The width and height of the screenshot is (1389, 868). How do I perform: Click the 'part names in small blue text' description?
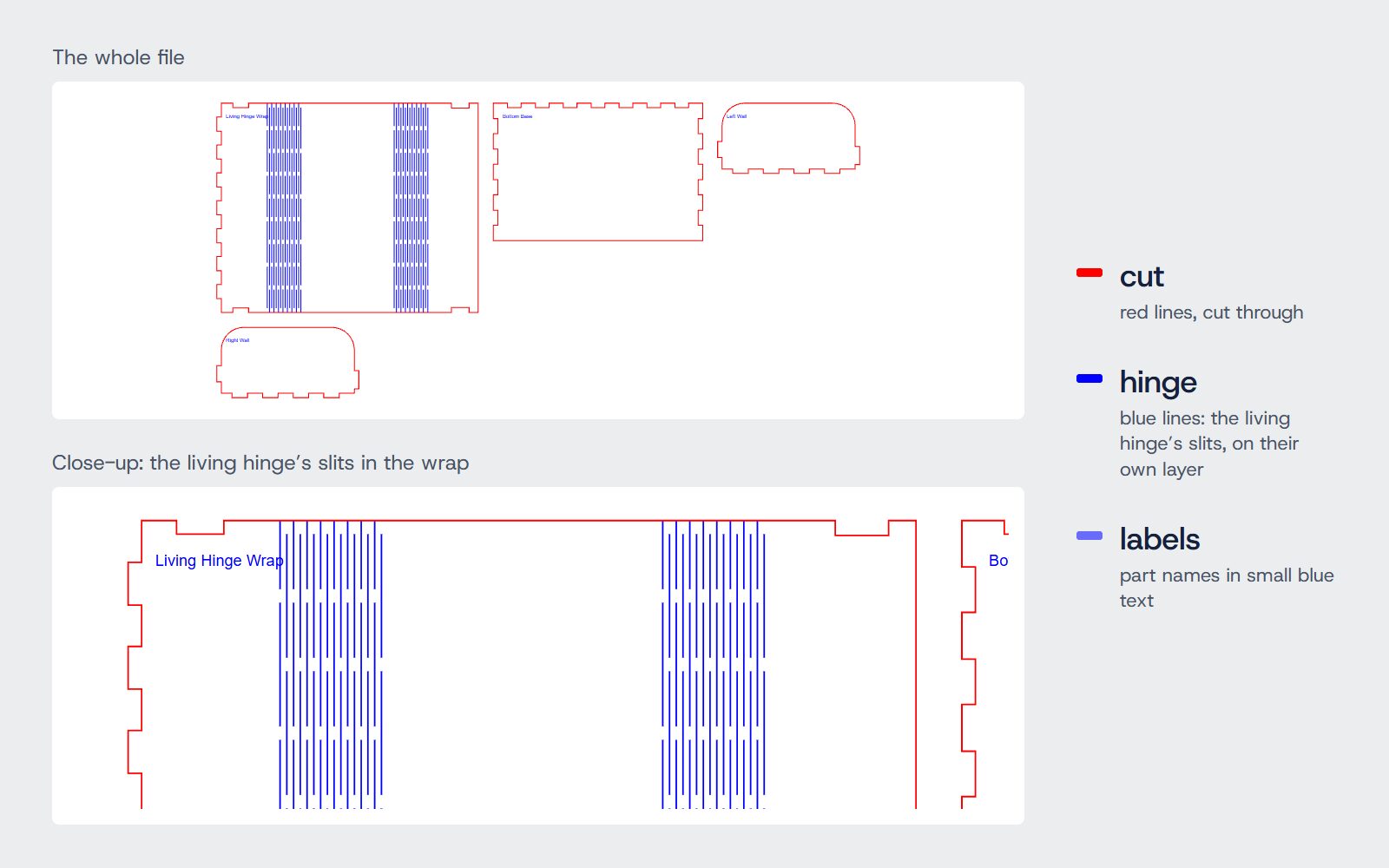coord(1227,588)
